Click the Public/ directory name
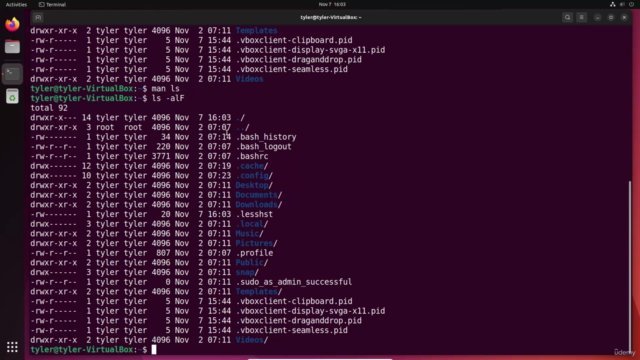The image size is (640, 360). click(x=252, y=263)
